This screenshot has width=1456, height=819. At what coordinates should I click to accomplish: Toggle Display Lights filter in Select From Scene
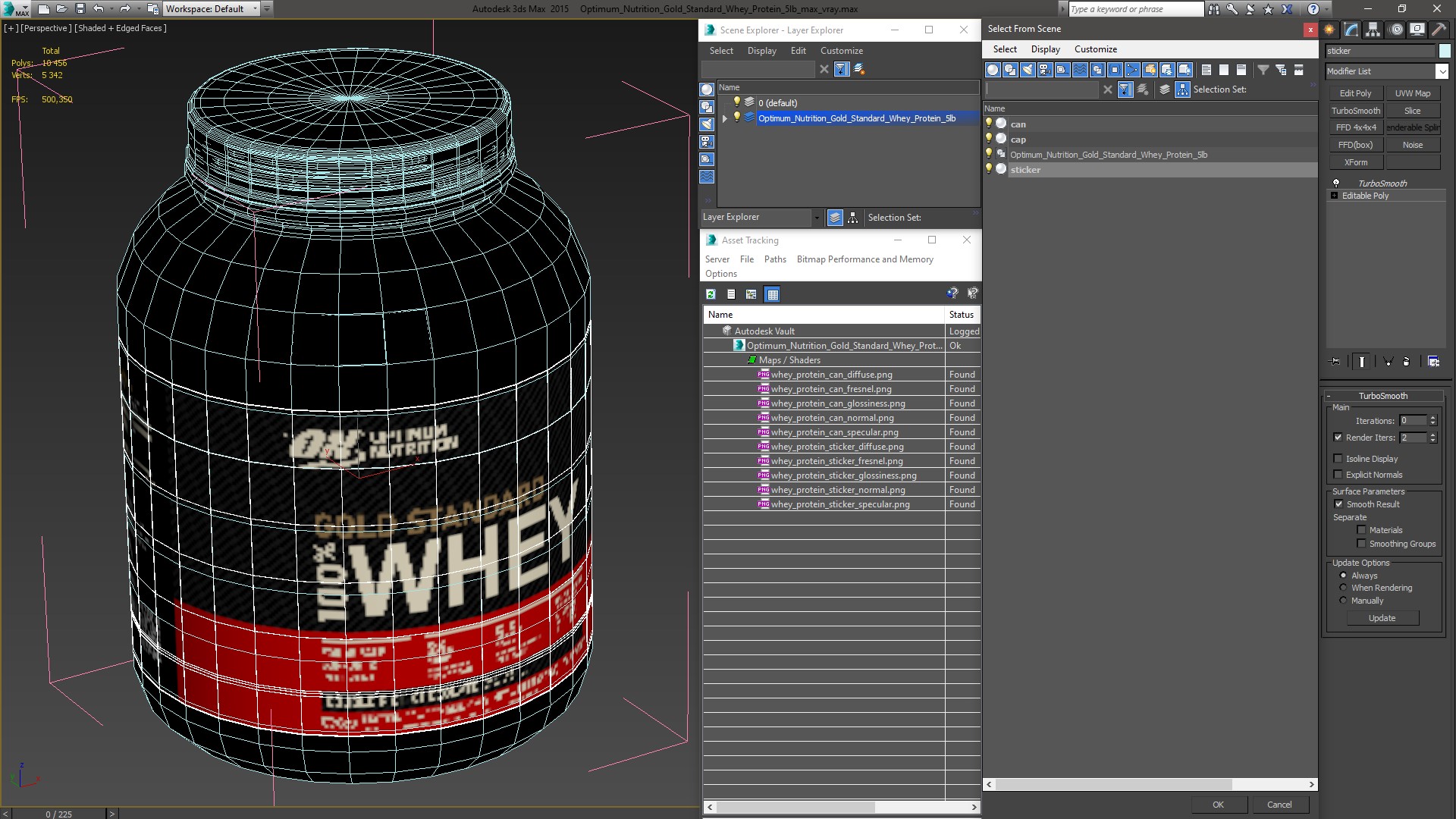click(x=1028, y=70)
